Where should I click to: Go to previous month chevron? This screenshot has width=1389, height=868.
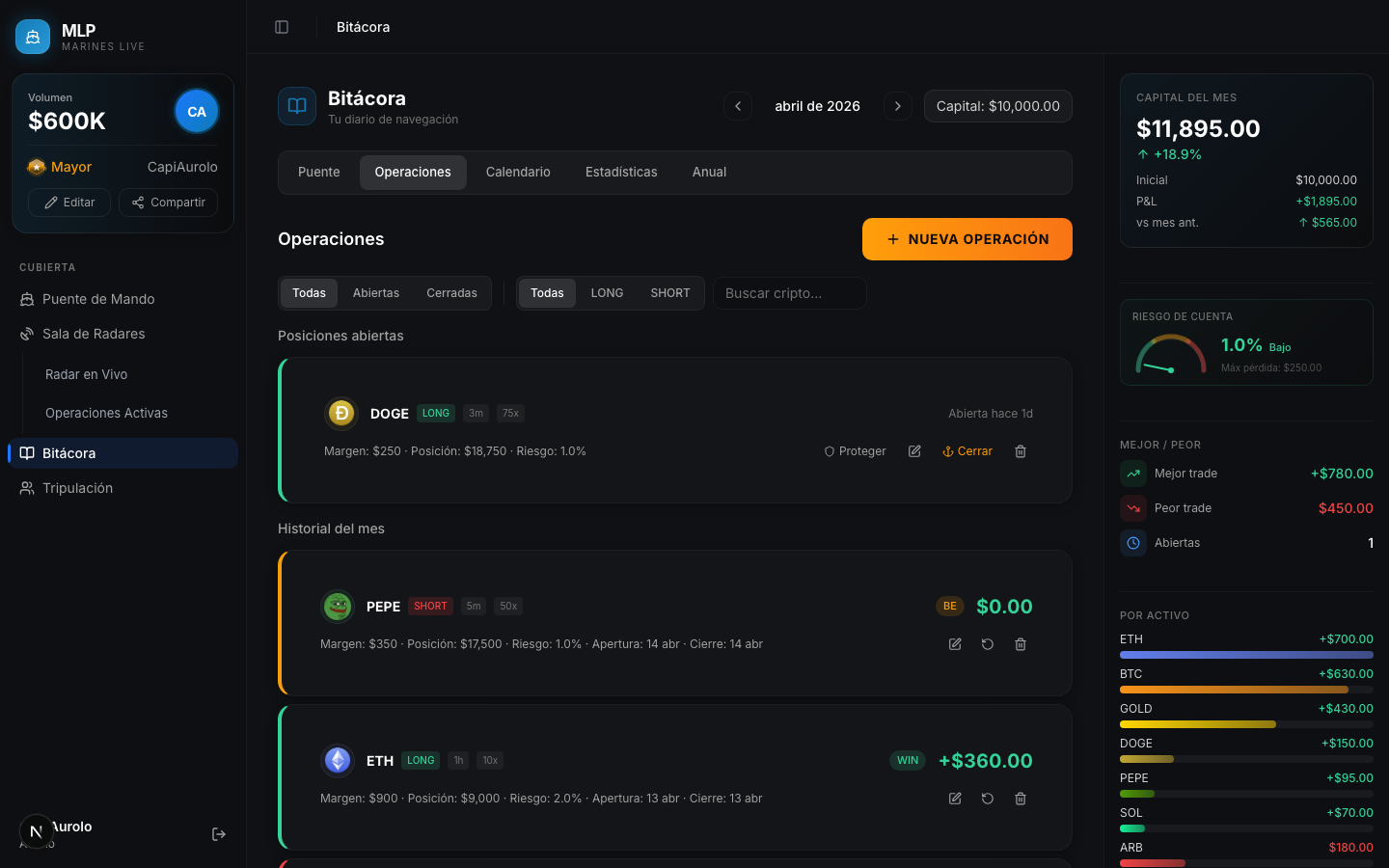point(738,106)
